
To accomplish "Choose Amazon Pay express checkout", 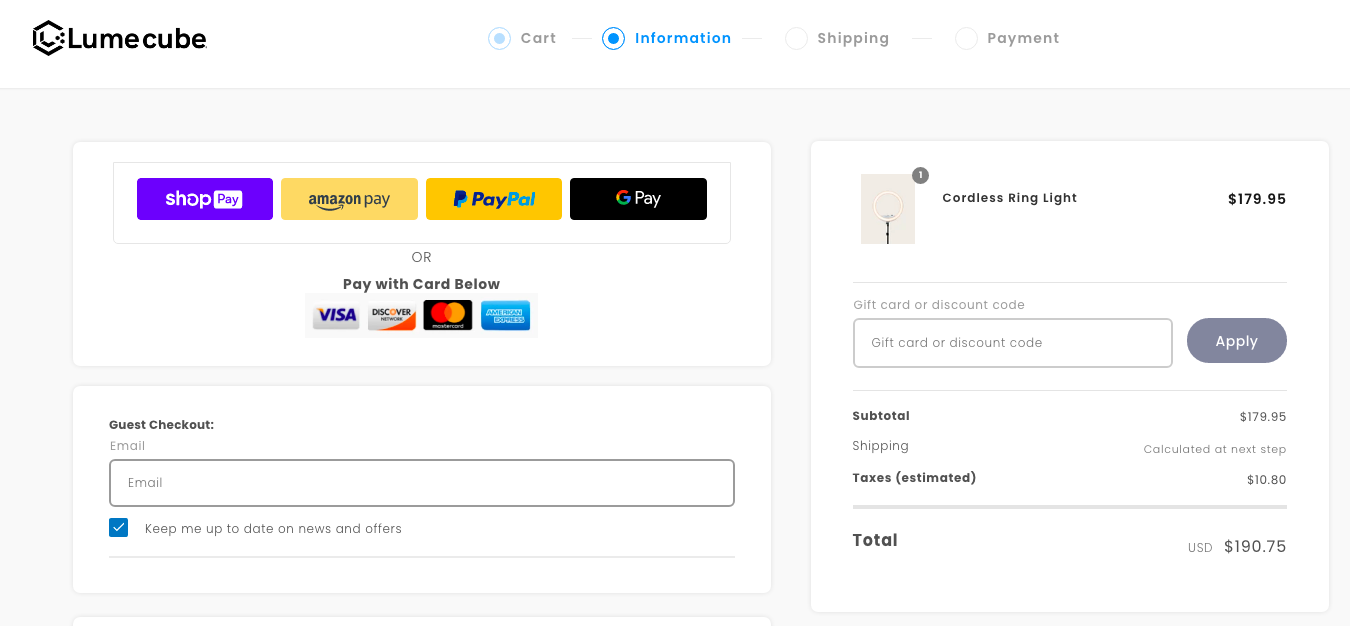I will (349, 199).
